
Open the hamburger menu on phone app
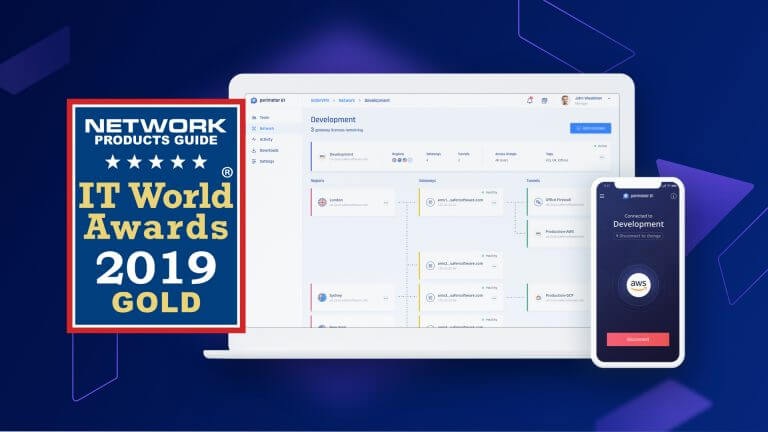(602, 196)
